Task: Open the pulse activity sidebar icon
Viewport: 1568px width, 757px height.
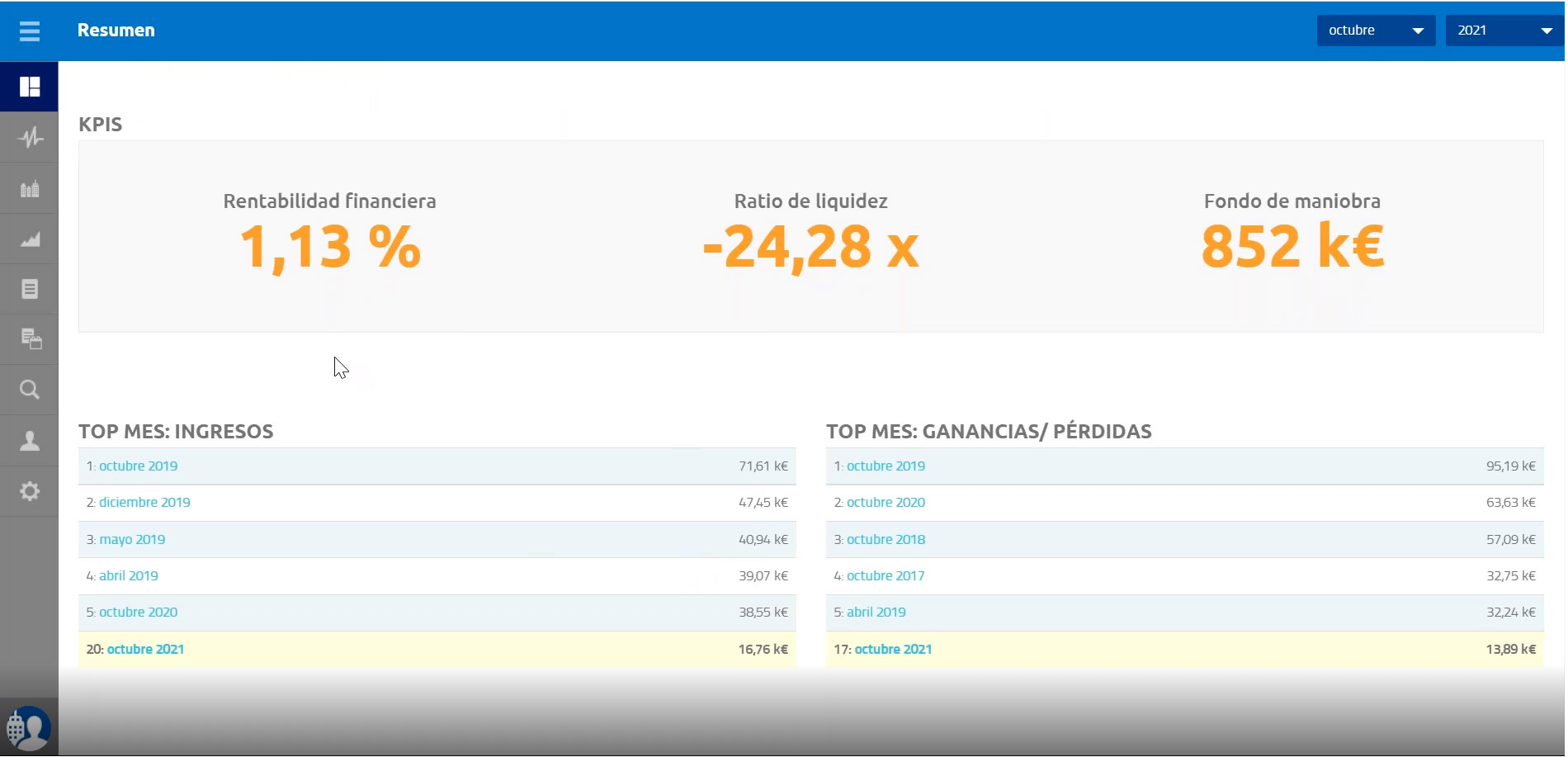Action: [x=30, y=137]
